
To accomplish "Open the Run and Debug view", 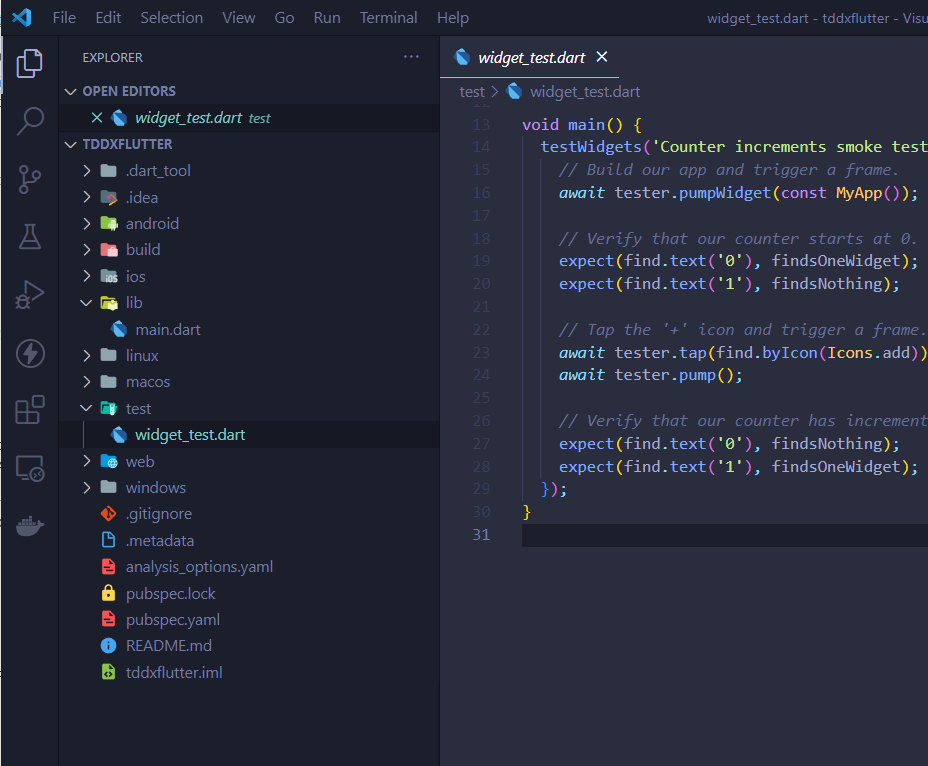I will coord(29,295).
